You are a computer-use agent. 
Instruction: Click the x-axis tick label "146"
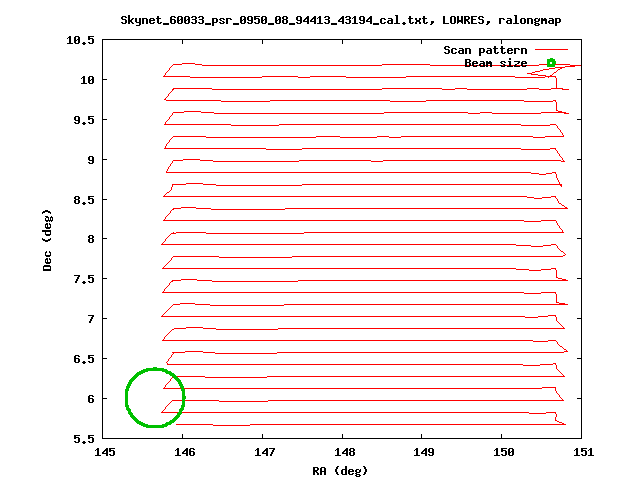coord(184,452)
